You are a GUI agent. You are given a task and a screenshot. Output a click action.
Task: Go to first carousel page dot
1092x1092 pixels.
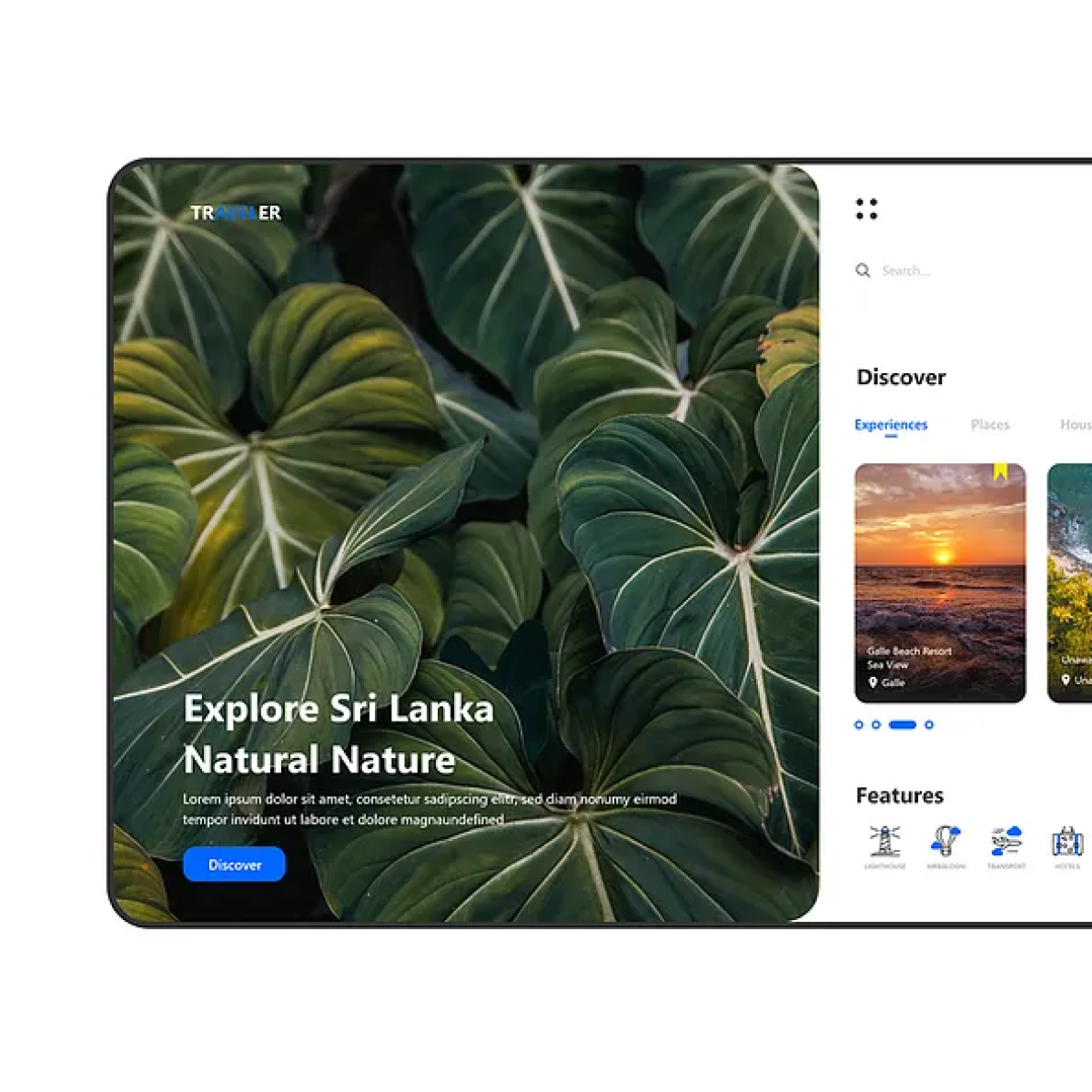click(x=859, y=725)
